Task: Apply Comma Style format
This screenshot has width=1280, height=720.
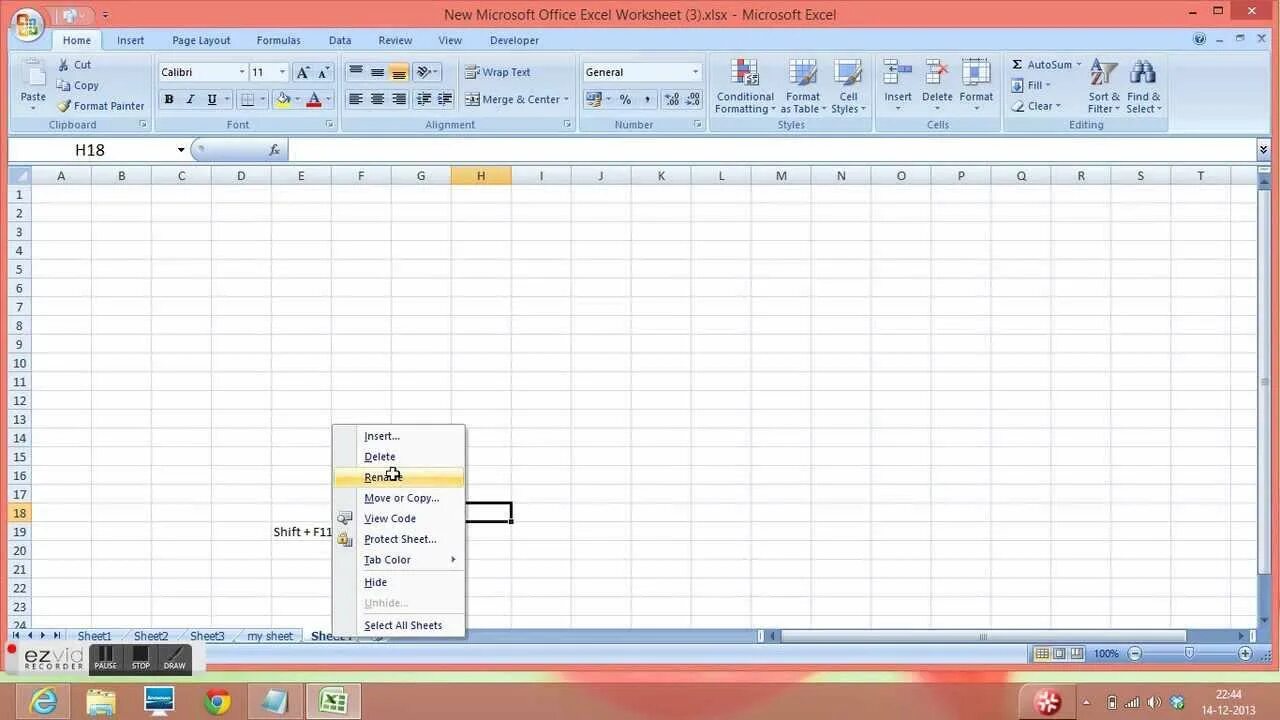Action: [647, 100]
